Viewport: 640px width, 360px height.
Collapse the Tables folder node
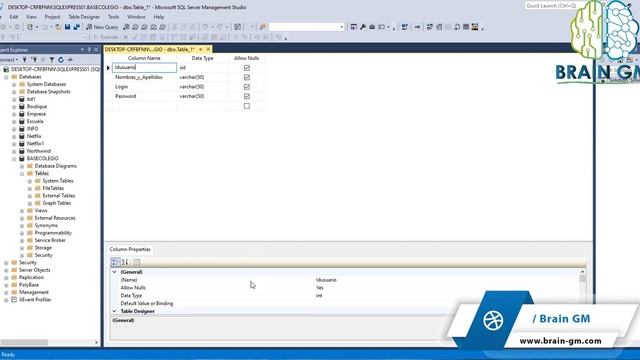(22, 173)
